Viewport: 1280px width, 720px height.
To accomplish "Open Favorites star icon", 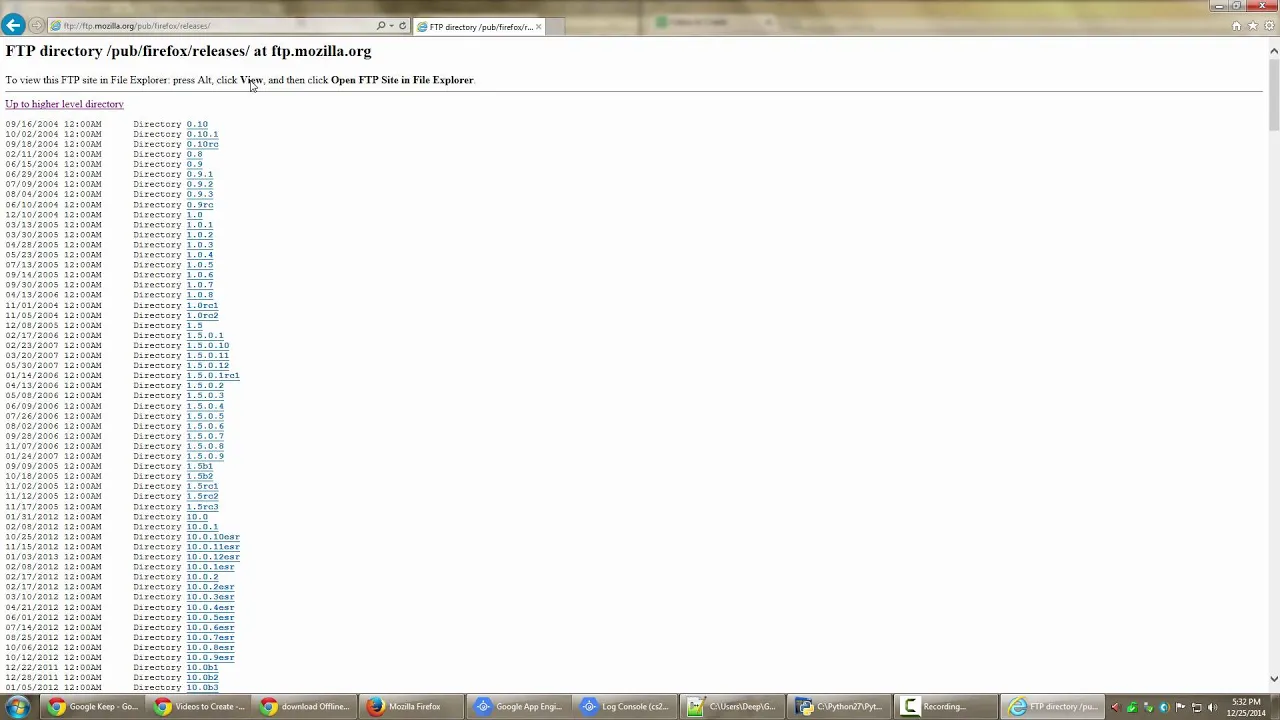I will coord(1252,26).
